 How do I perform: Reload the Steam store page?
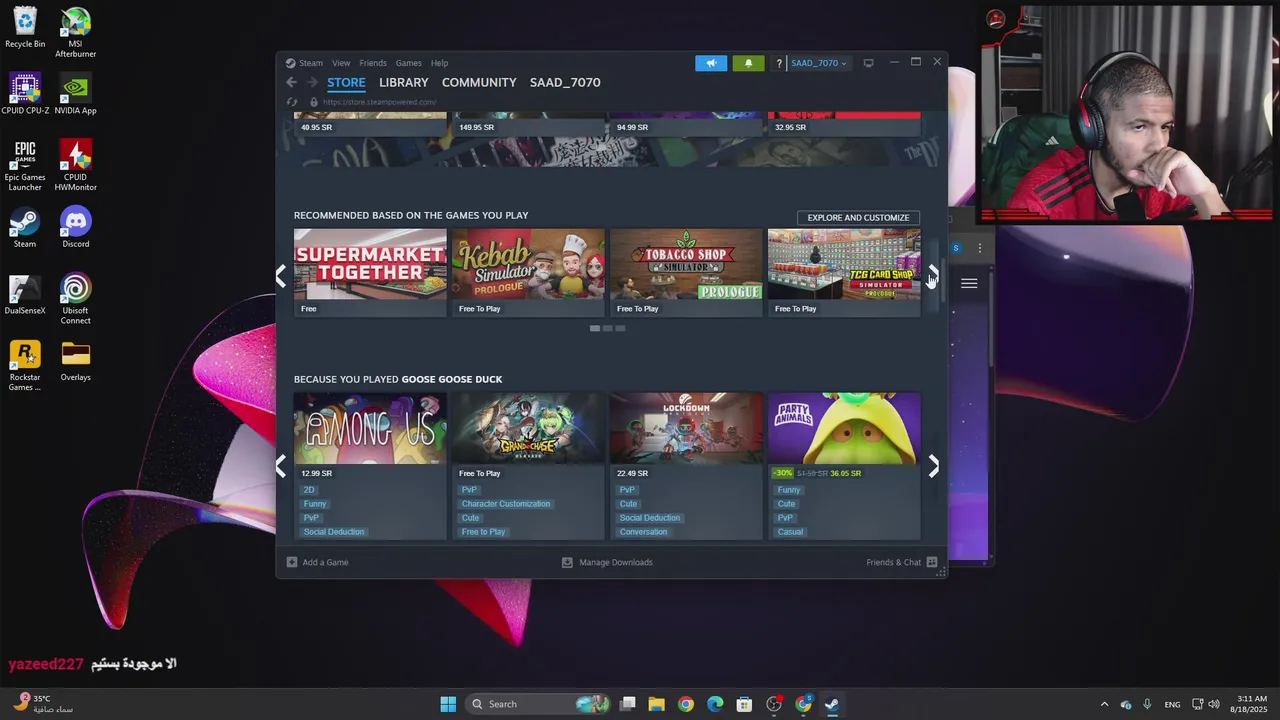coord(292,102)
